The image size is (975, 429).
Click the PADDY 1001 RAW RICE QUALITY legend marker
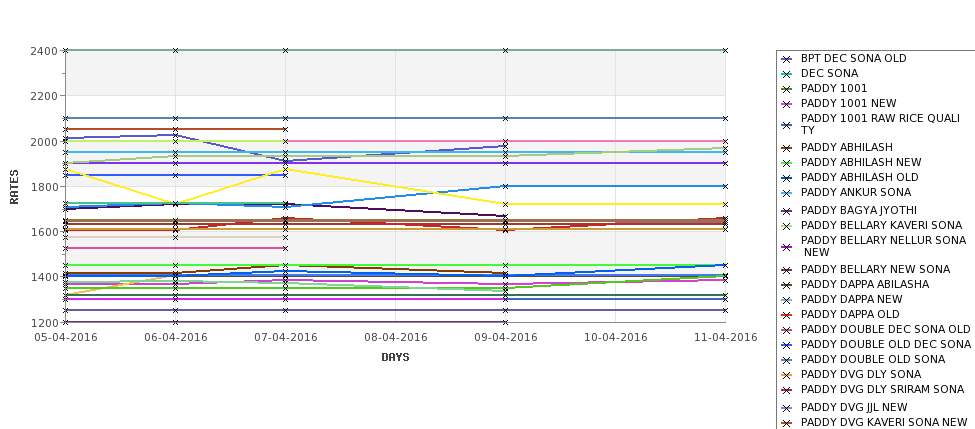click(x=787, y=125)
